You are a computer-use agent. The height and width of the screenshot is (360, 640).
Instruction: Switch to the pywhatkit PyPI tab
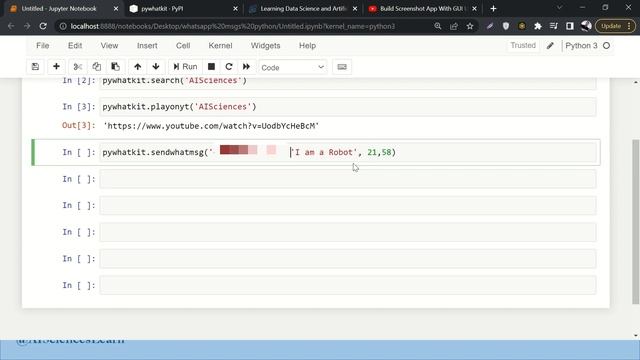coord(183,9)
